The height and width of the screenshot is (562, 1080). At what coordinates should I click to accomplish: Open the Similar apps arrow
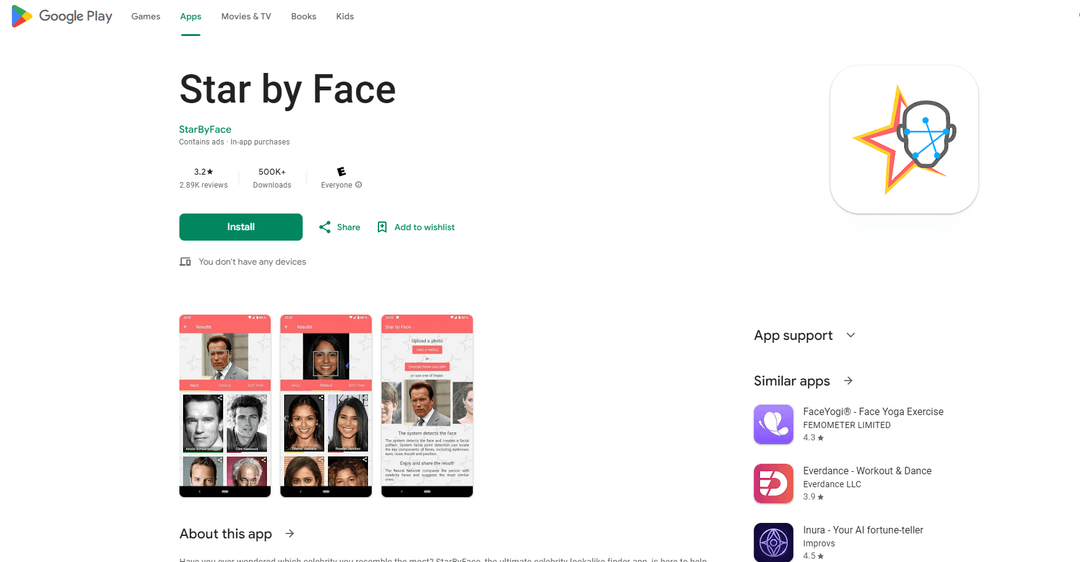(x=848, y=381)
